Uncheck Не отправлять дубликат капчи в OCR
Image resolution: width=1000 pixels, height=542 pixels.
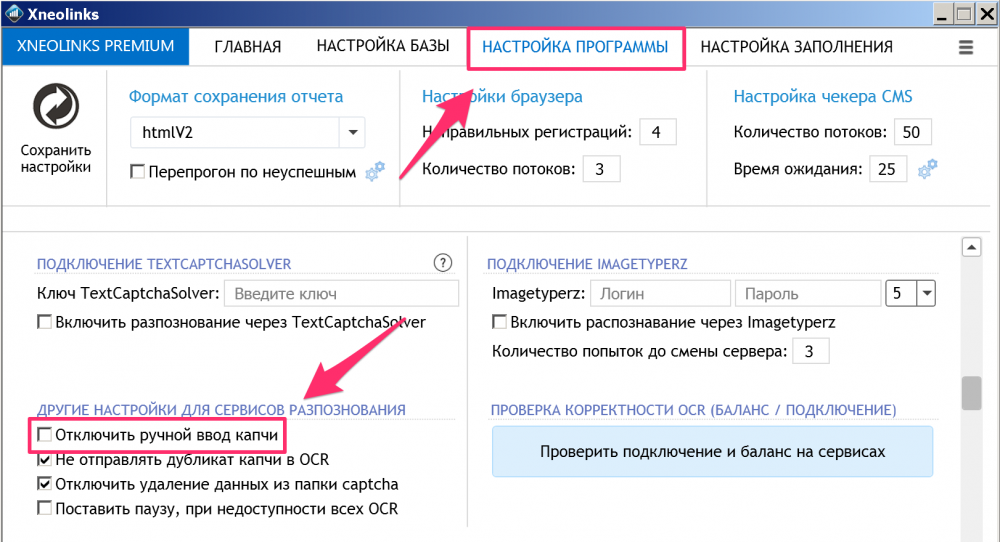pos(44,459)
